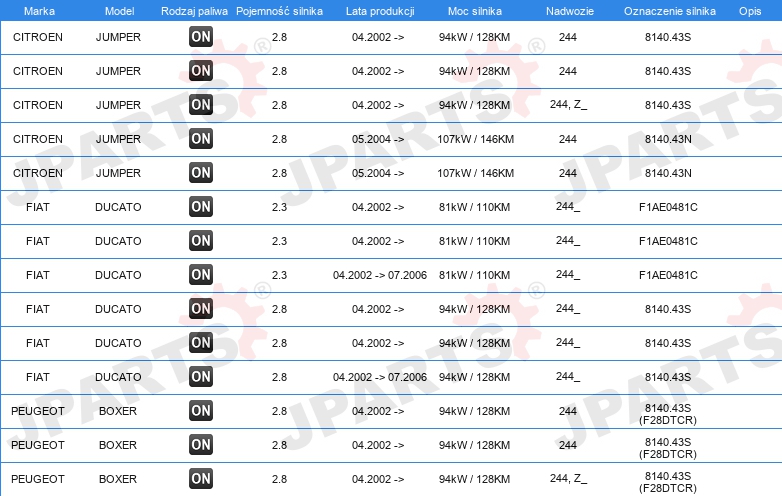Click the Opis column header
The width and height of the screenshot is (782, 496).
point(750,11)
